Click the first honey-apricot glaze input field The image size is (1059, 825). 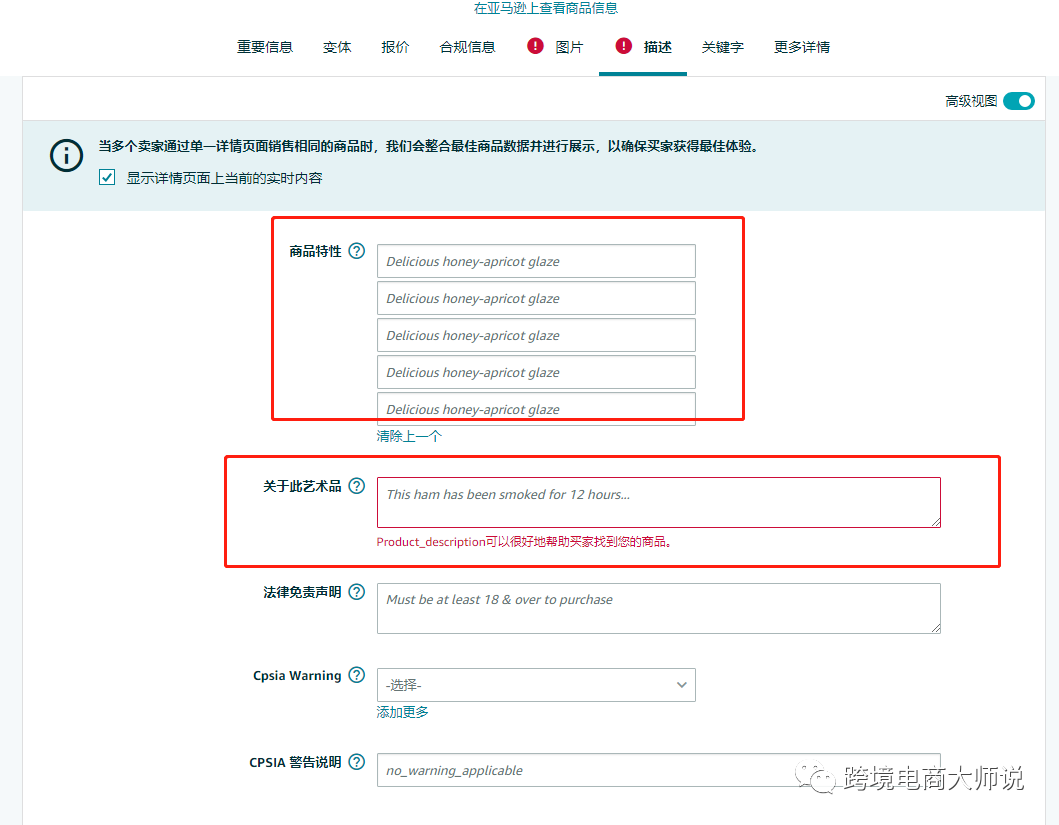point(536,261)
